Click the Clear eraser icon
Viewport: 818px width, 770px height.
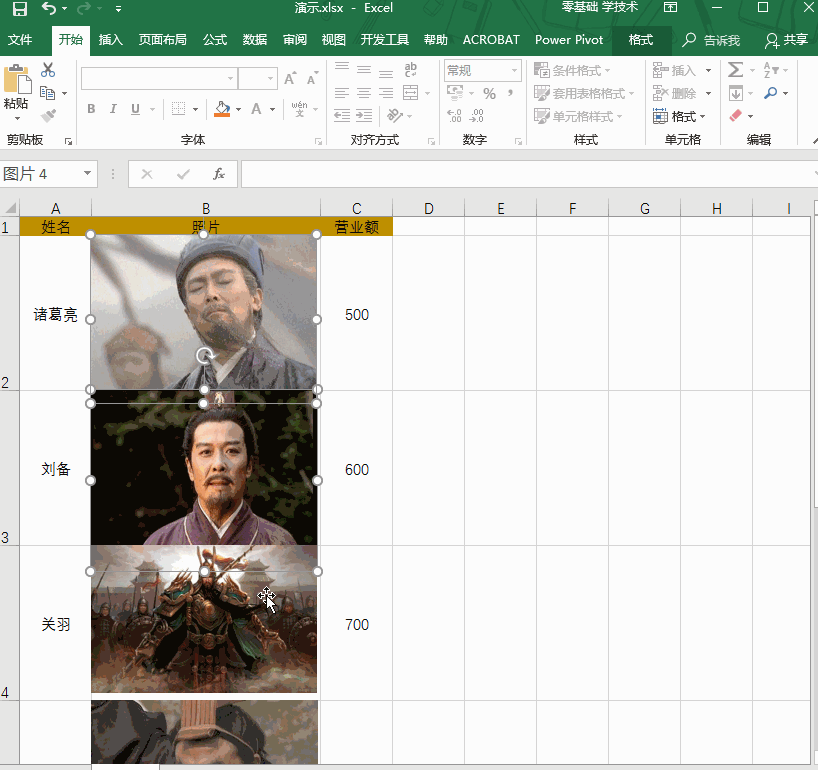[x=736, y=115]
